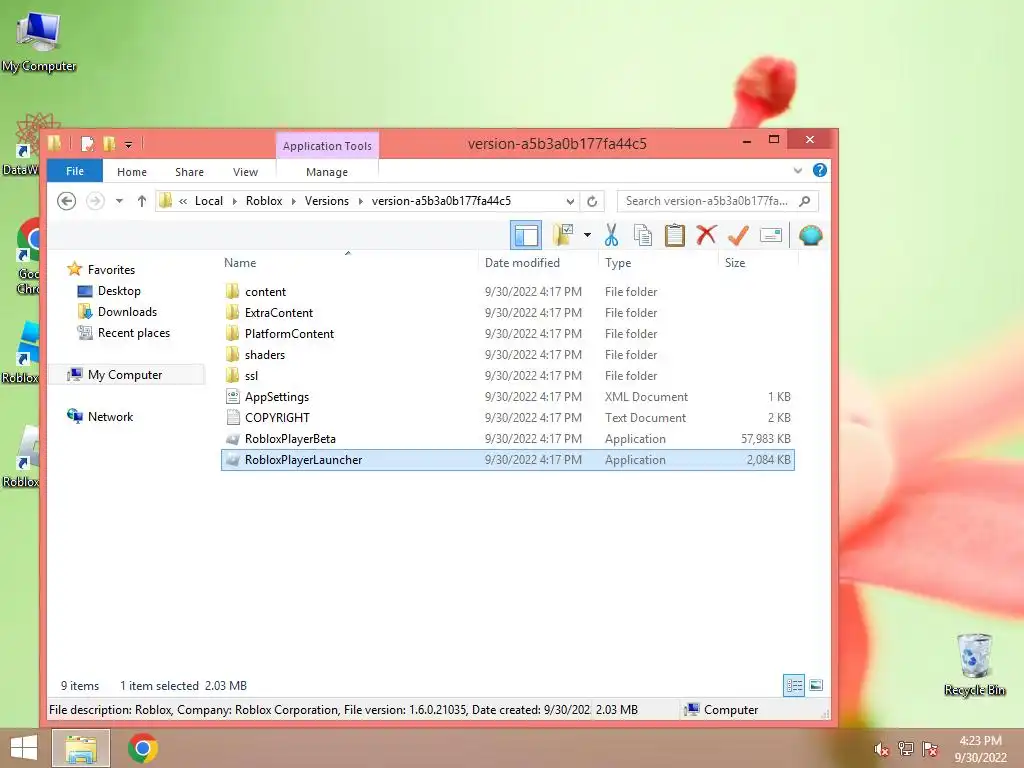Click the Cut scissors icon in toolbar
This screenshot has height=768, width=1024.
coord(611,235)
